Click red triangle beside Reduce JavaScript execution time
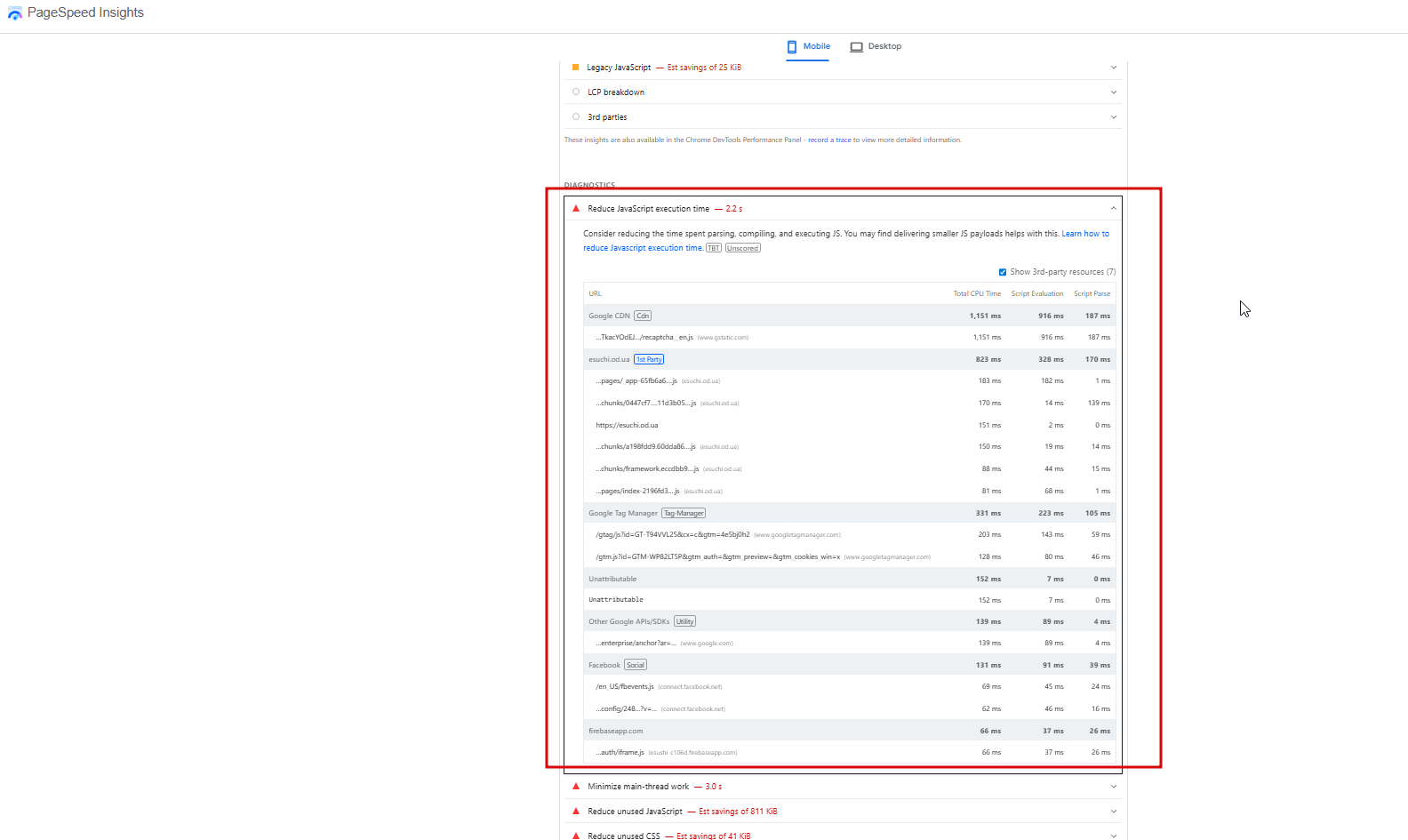Image resolution: width=1408 pixels, height=840 pixels. (576, 209)
